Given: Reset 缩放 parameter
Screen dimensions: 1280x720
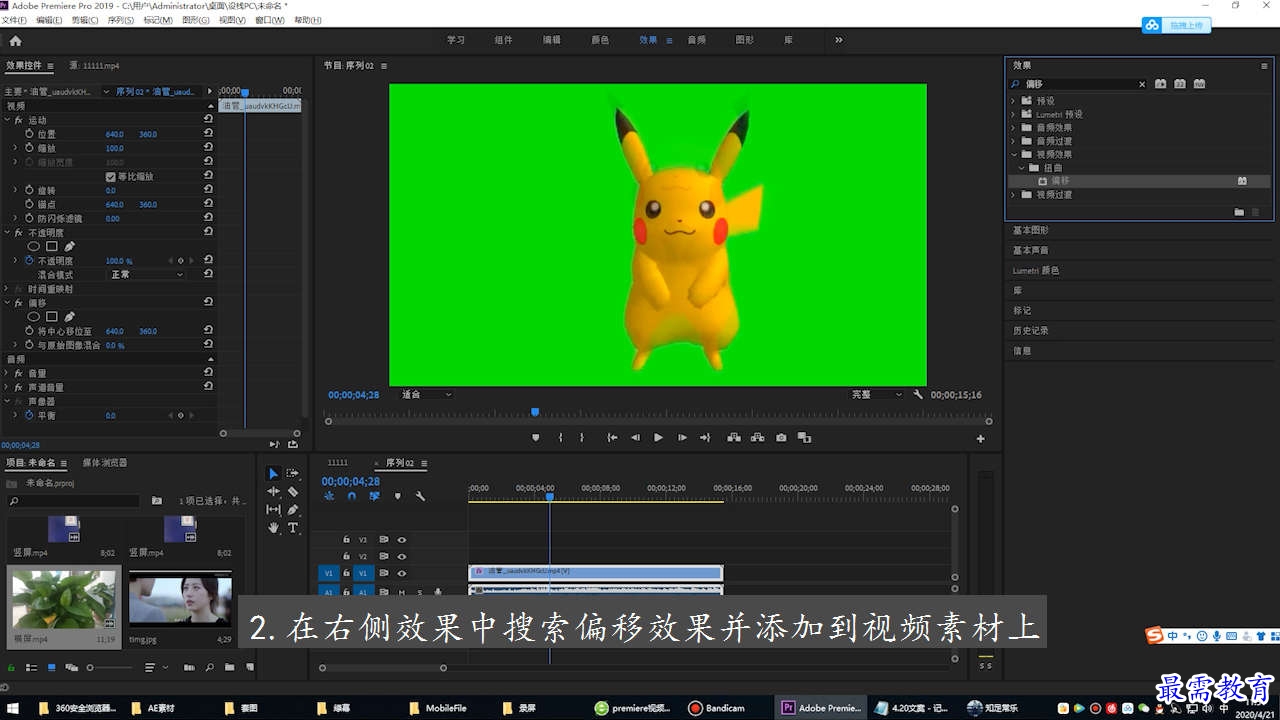Looking at the screenshot, I should coord(208,148).
